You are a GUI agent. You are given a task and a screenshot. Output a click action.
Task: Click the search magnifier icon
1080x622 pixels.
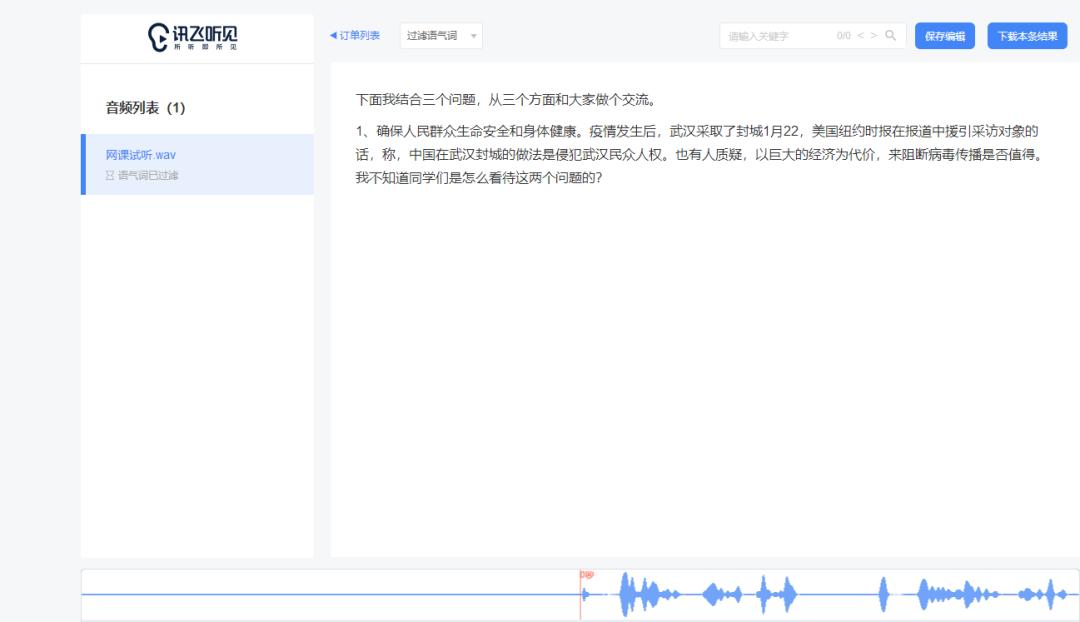coord(892,35)
